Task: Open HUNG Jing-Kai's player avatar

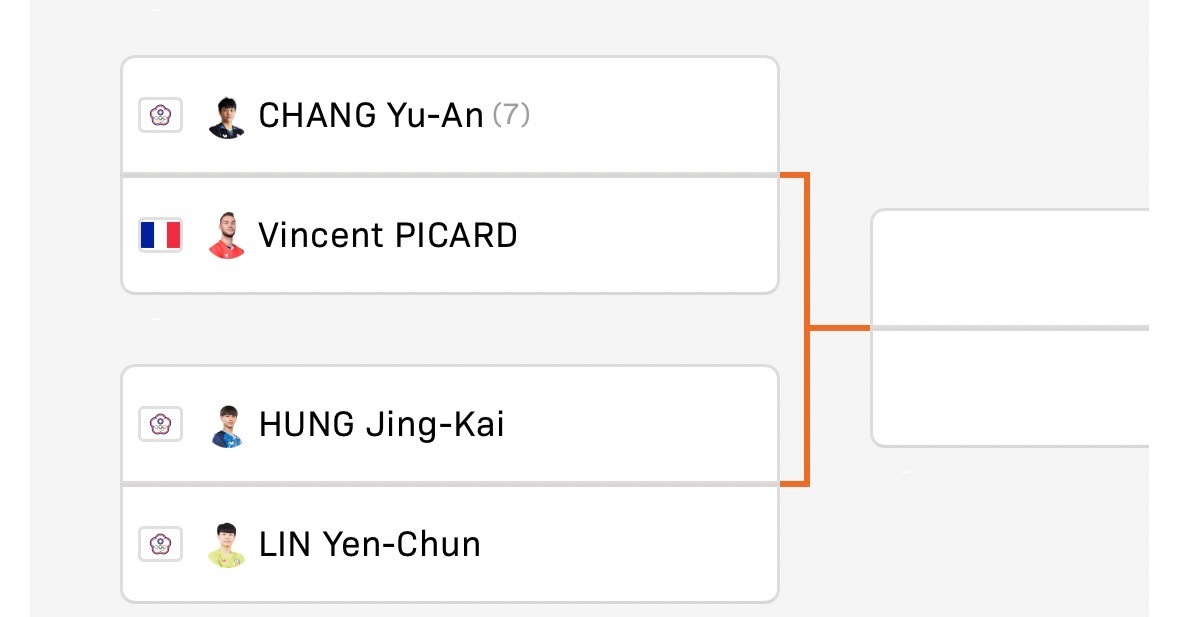Action: coord(226,426)
